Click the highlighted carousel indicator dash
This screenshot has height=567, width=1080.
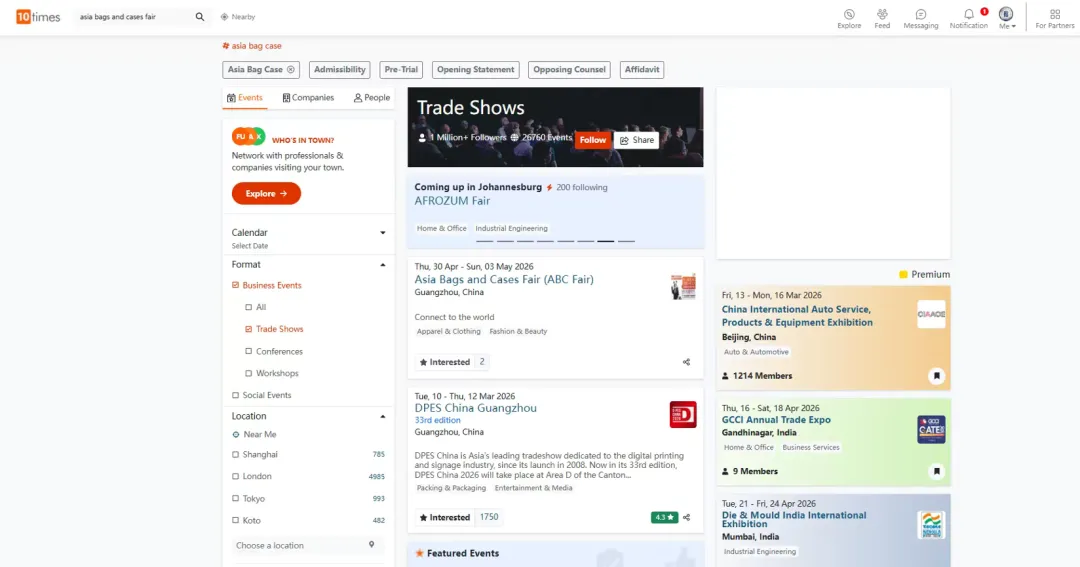click(605, 241)
